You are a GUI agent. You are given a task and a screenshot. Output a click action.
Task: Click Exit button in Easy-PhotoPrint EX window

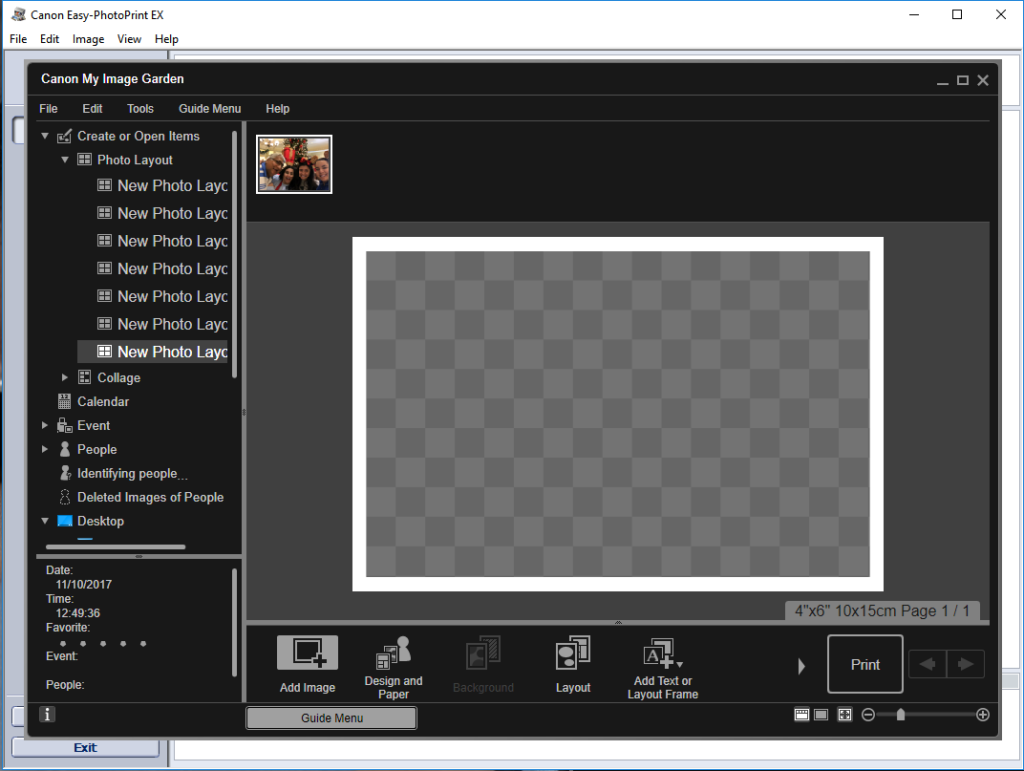click(85, 747)
